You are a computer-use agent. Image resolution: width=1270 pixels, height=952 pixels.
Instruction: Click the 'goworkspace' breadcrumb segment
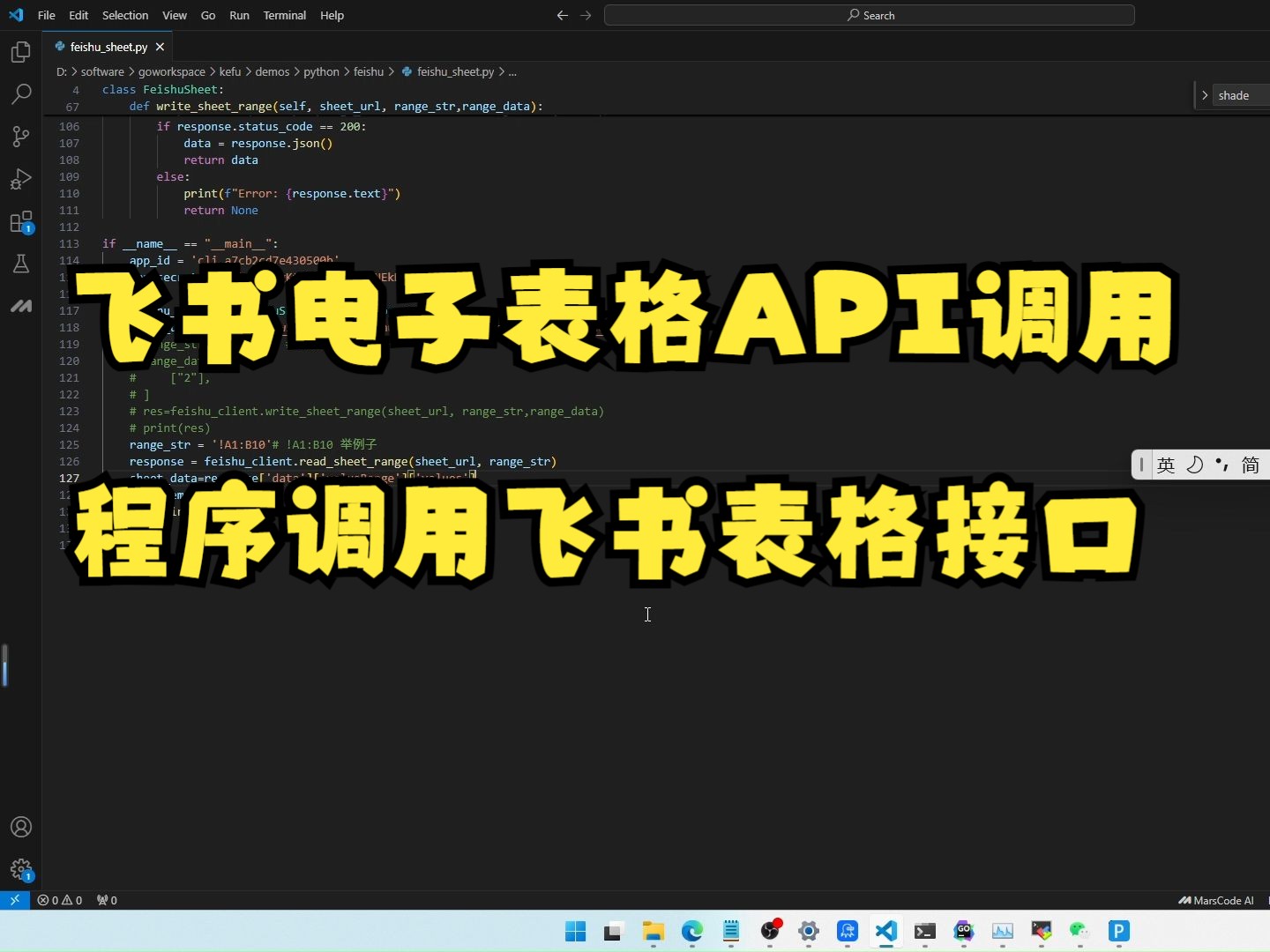[x=172, y=71]
